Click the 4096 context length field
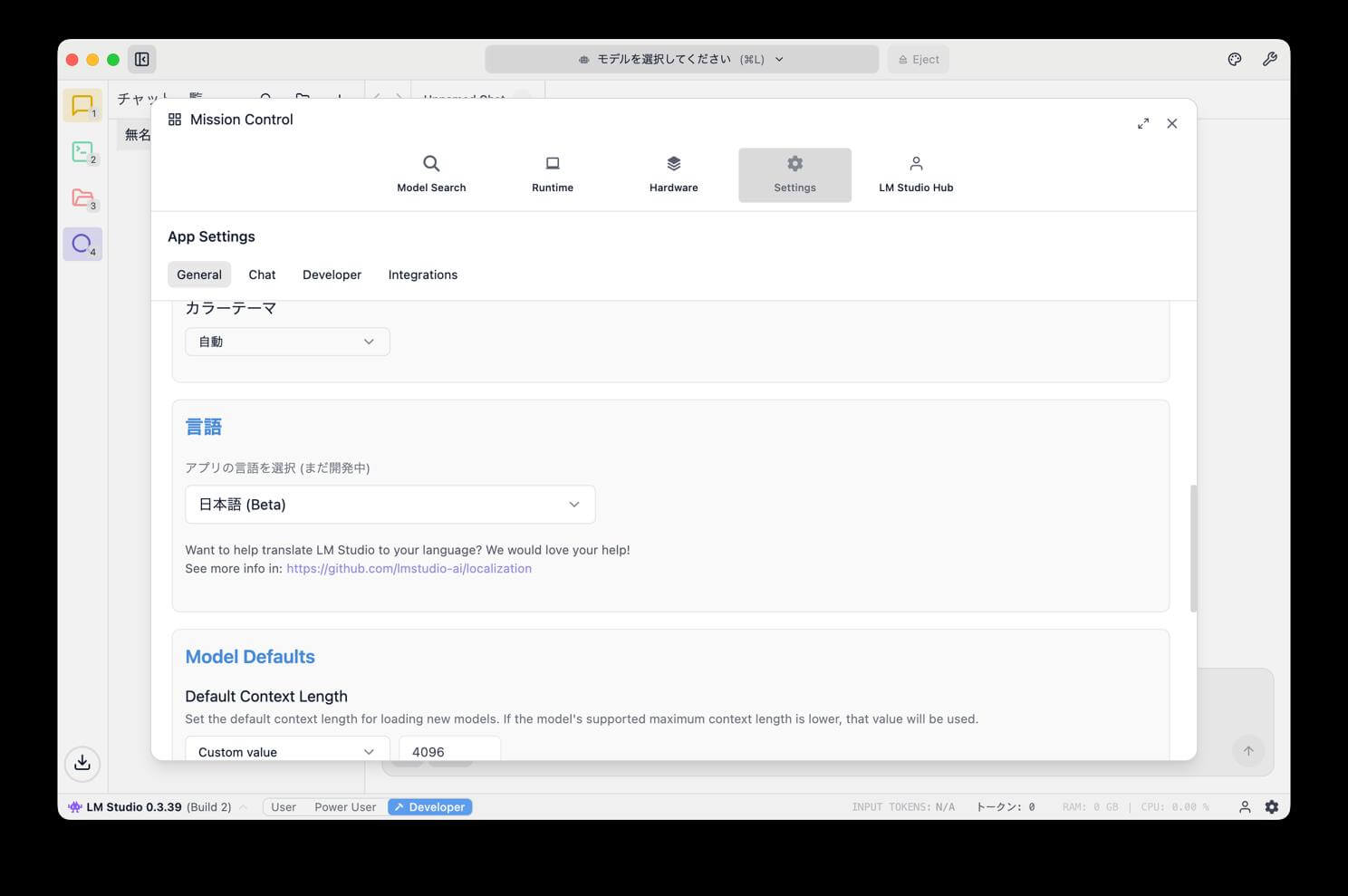 click(449, 751)
